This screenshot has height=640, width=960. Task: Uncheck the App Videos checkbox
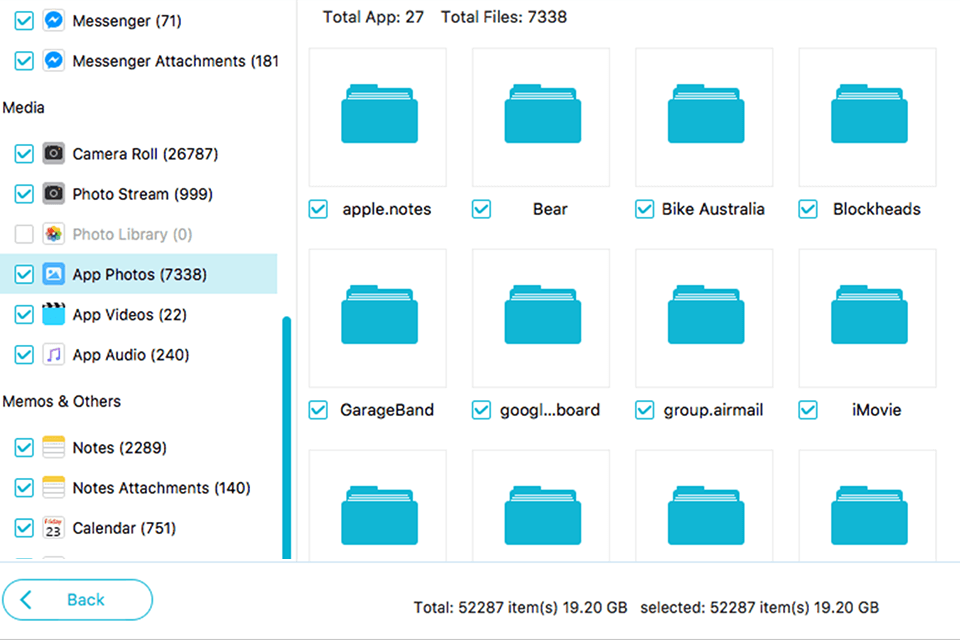(24, 314)
